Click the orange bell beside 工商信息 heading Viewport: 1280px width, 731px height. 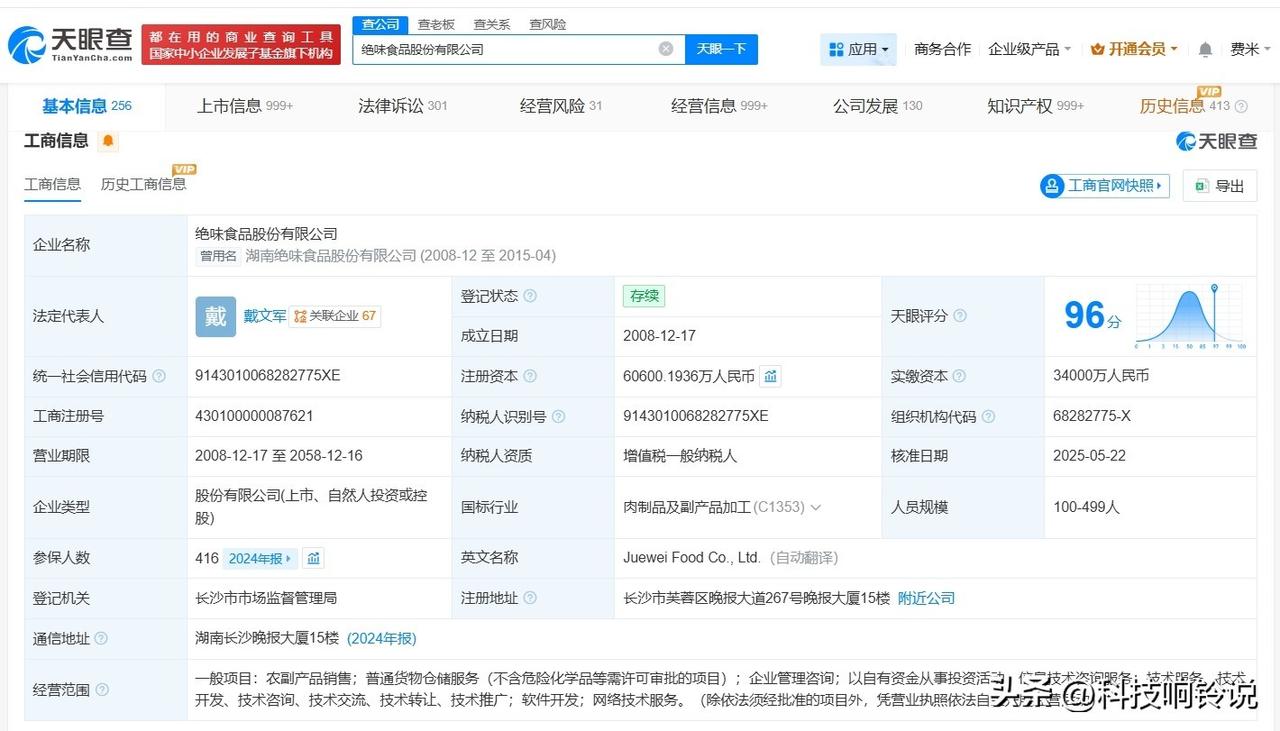tap(106, 141)
